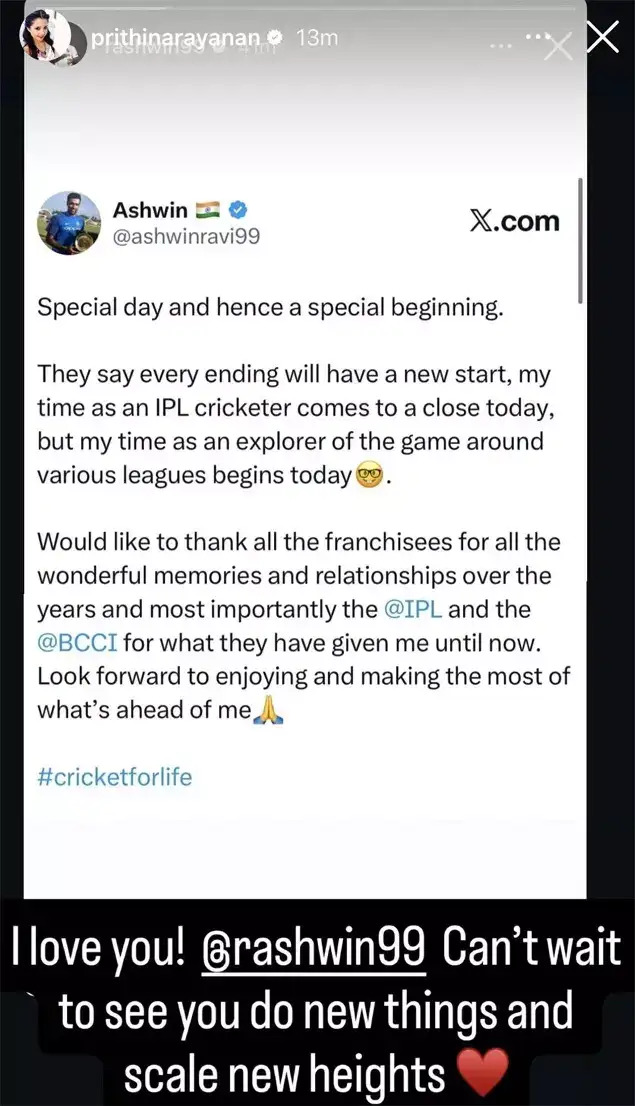Click the X.com logo
This screenshot has width=635, height=1106.
tap(515, 222)
